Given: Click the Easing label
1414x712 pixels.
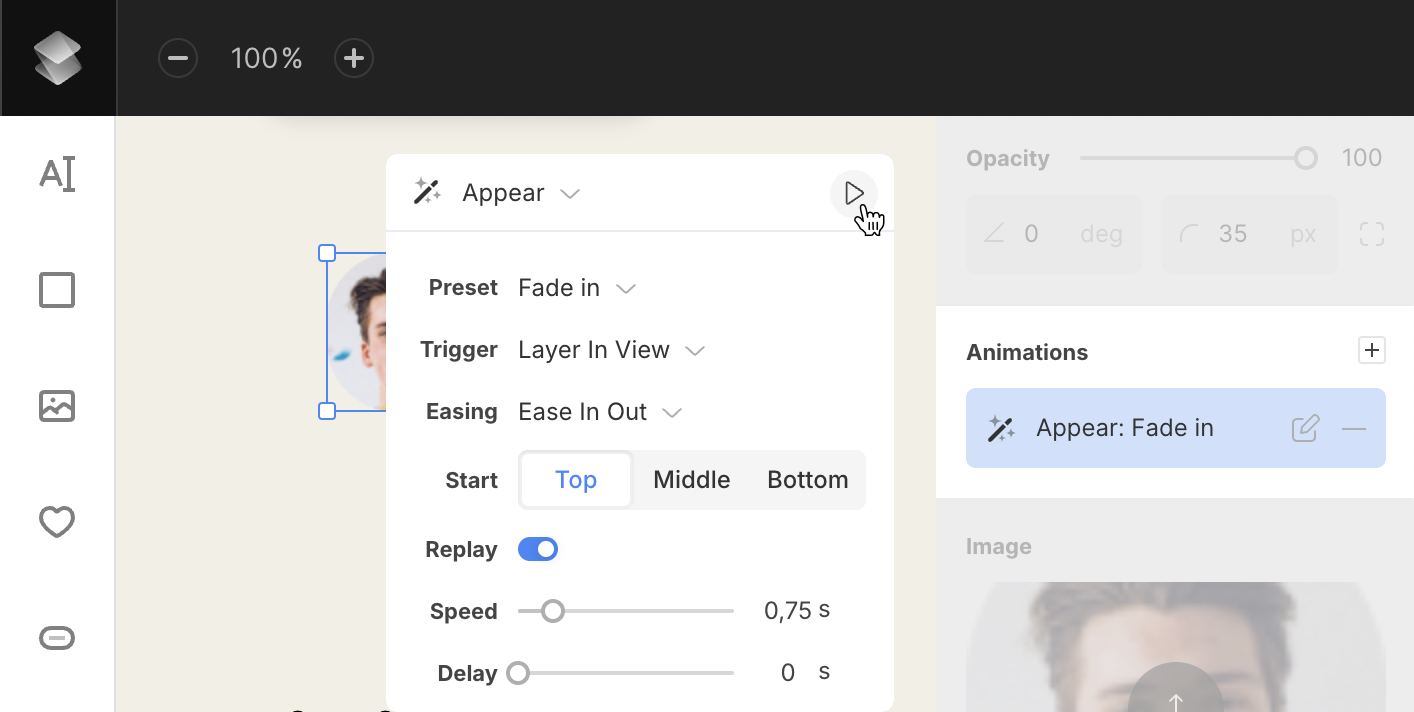Looking at the screenshot, I should [462, 412].
